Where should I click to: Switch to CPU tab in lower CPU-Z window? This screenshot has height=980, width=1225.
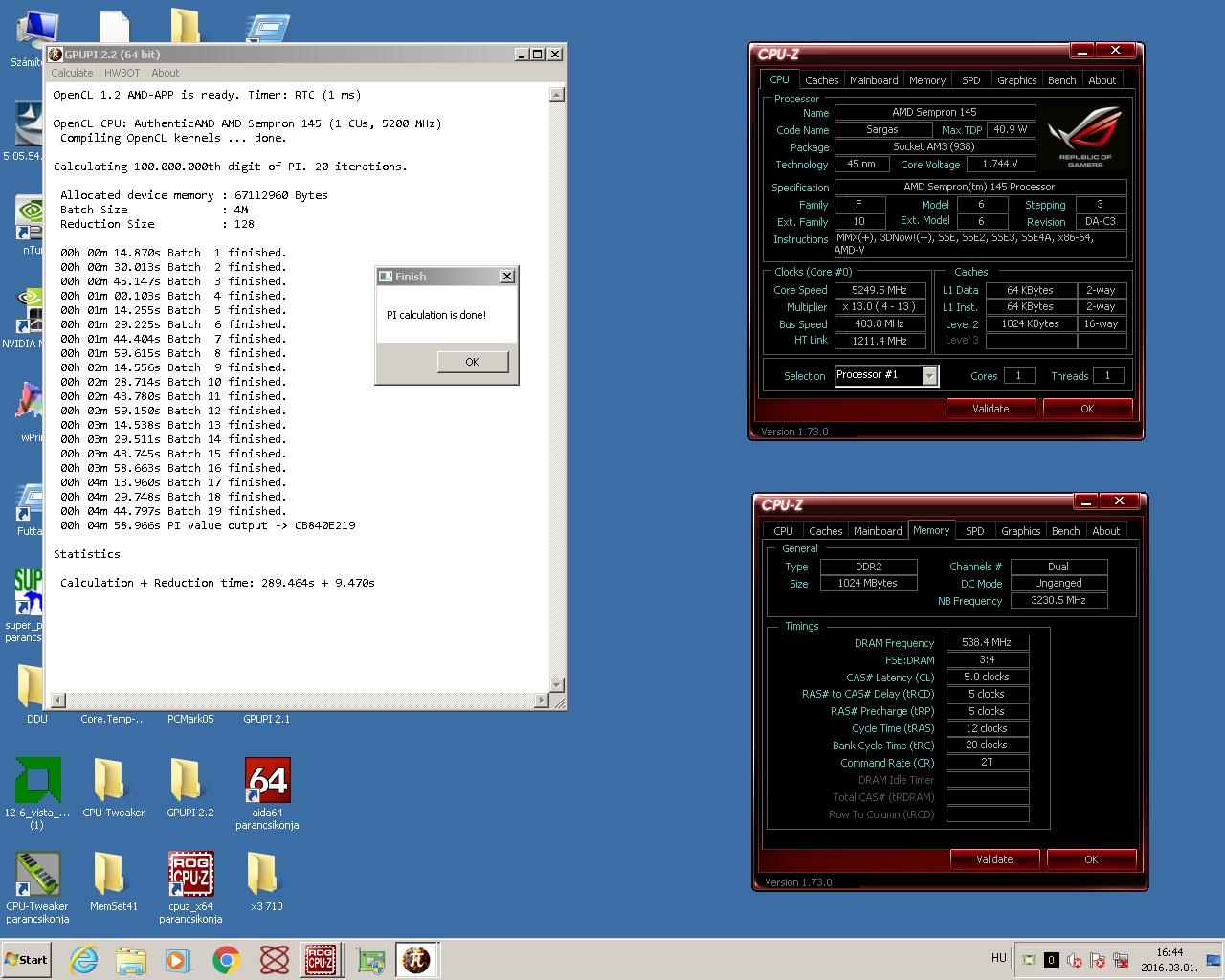(x=783, y=531)
